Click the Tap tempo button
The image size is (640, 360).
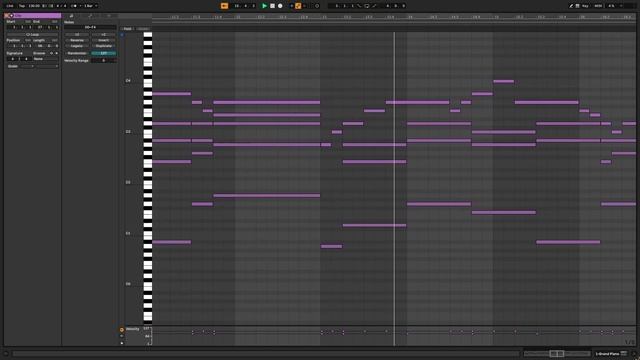[x=22, y=6]
